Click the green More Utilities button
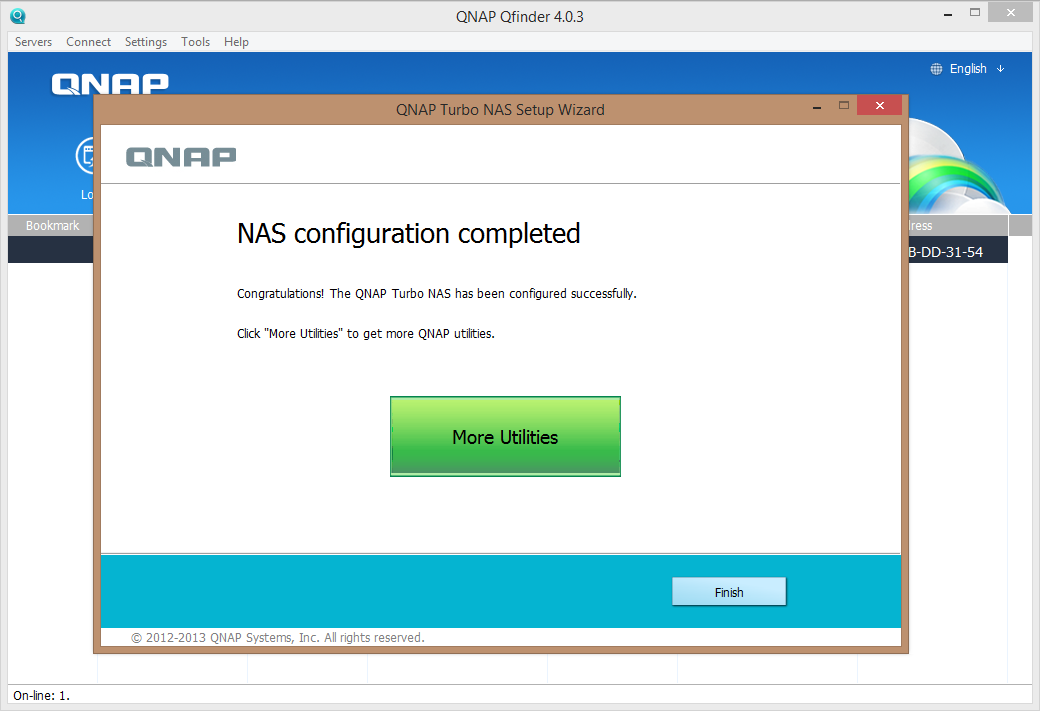 tap(505, 436)
